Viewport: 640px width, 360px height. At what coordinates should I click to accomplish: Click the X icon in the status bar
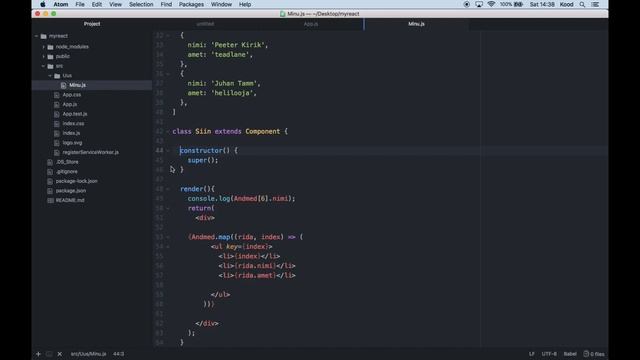(60, 354)
